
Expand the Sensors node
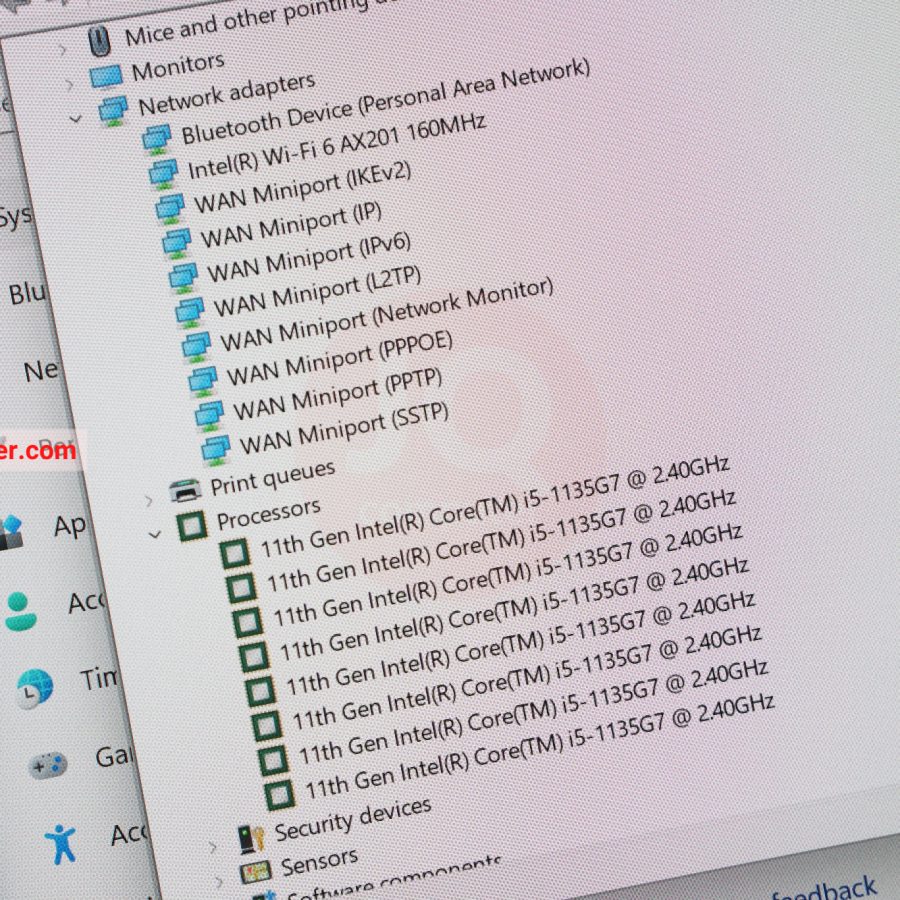[219, 881]
